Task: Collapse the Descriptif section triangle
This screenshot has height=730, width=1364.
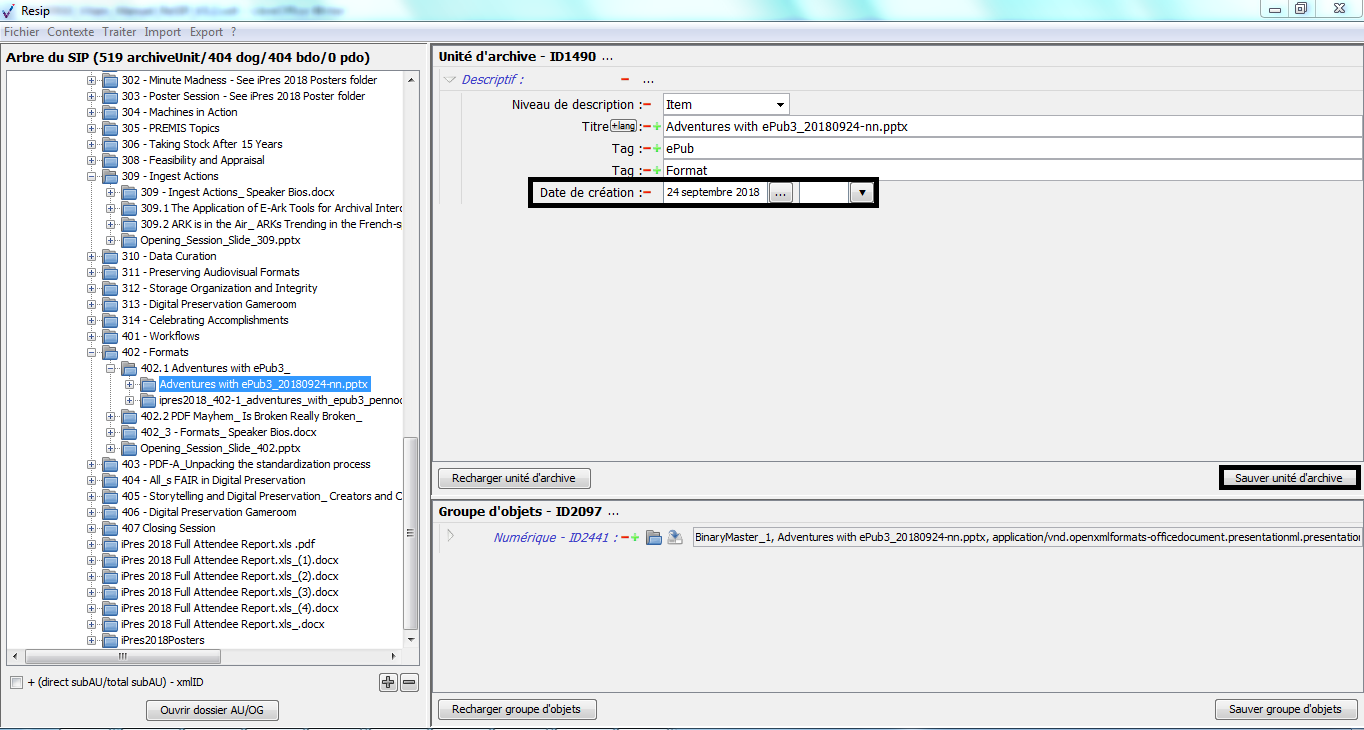Action: point(450,80)
